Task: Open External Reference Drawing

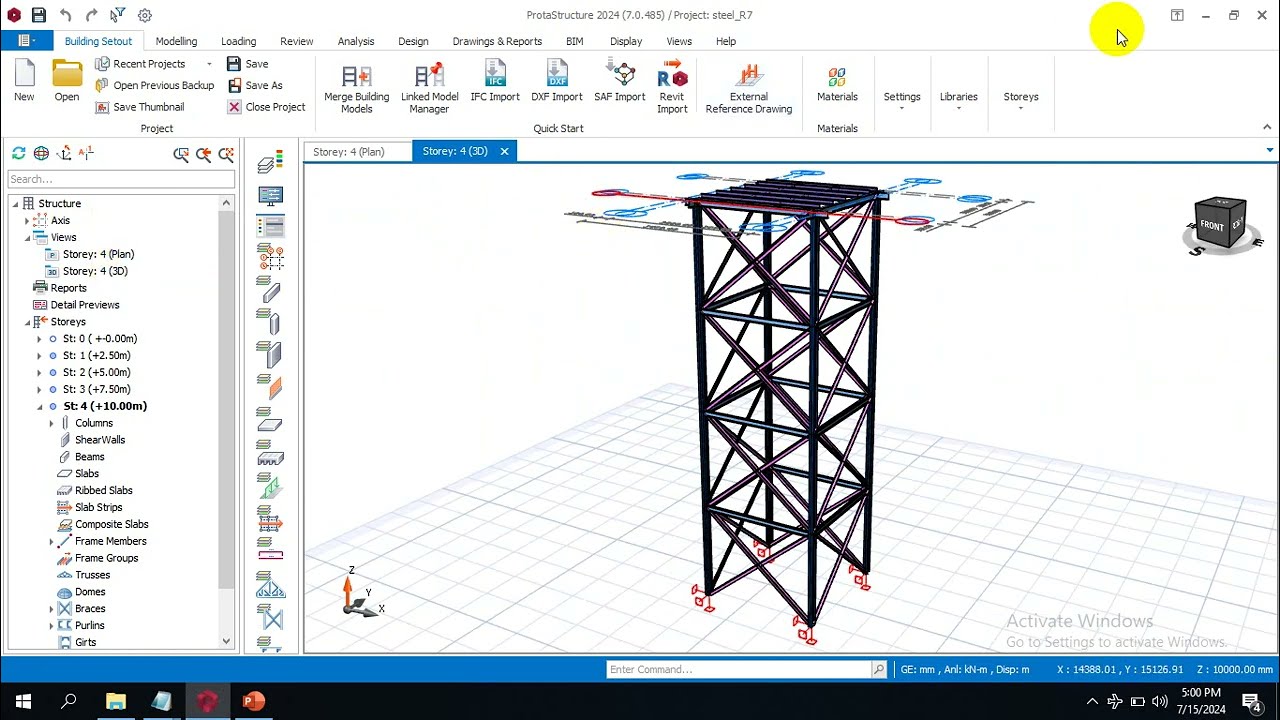Action: point(749,88)
